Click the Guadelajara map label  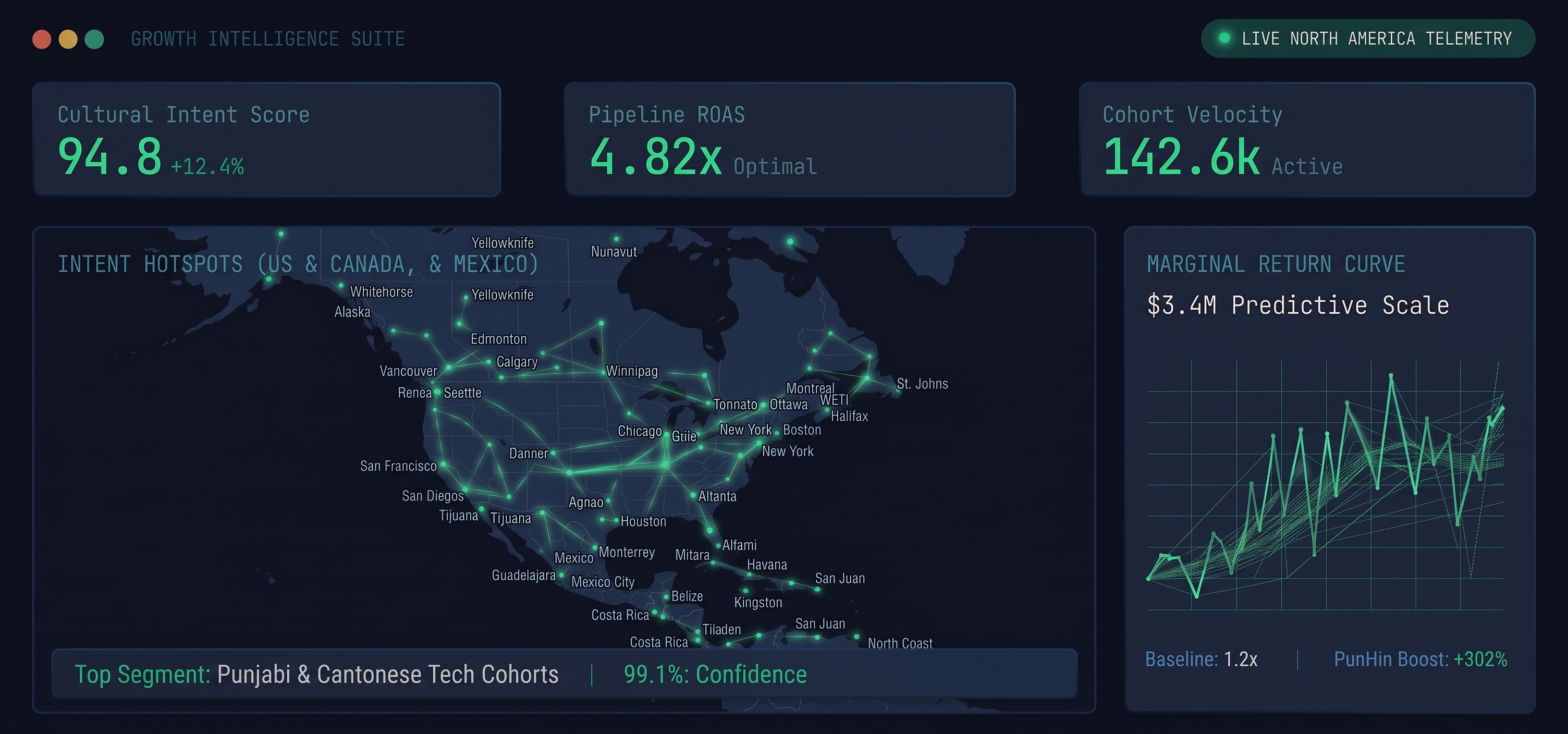pyautogui.click(x=523, y=575)
